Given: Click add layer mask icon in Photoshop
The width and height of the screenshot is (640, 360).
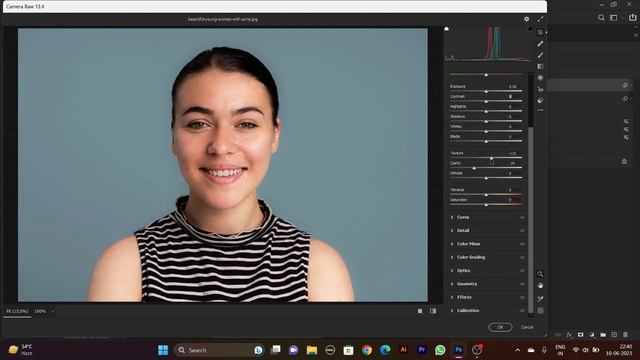Looking at the screenshot, I should tap(580, 335).
